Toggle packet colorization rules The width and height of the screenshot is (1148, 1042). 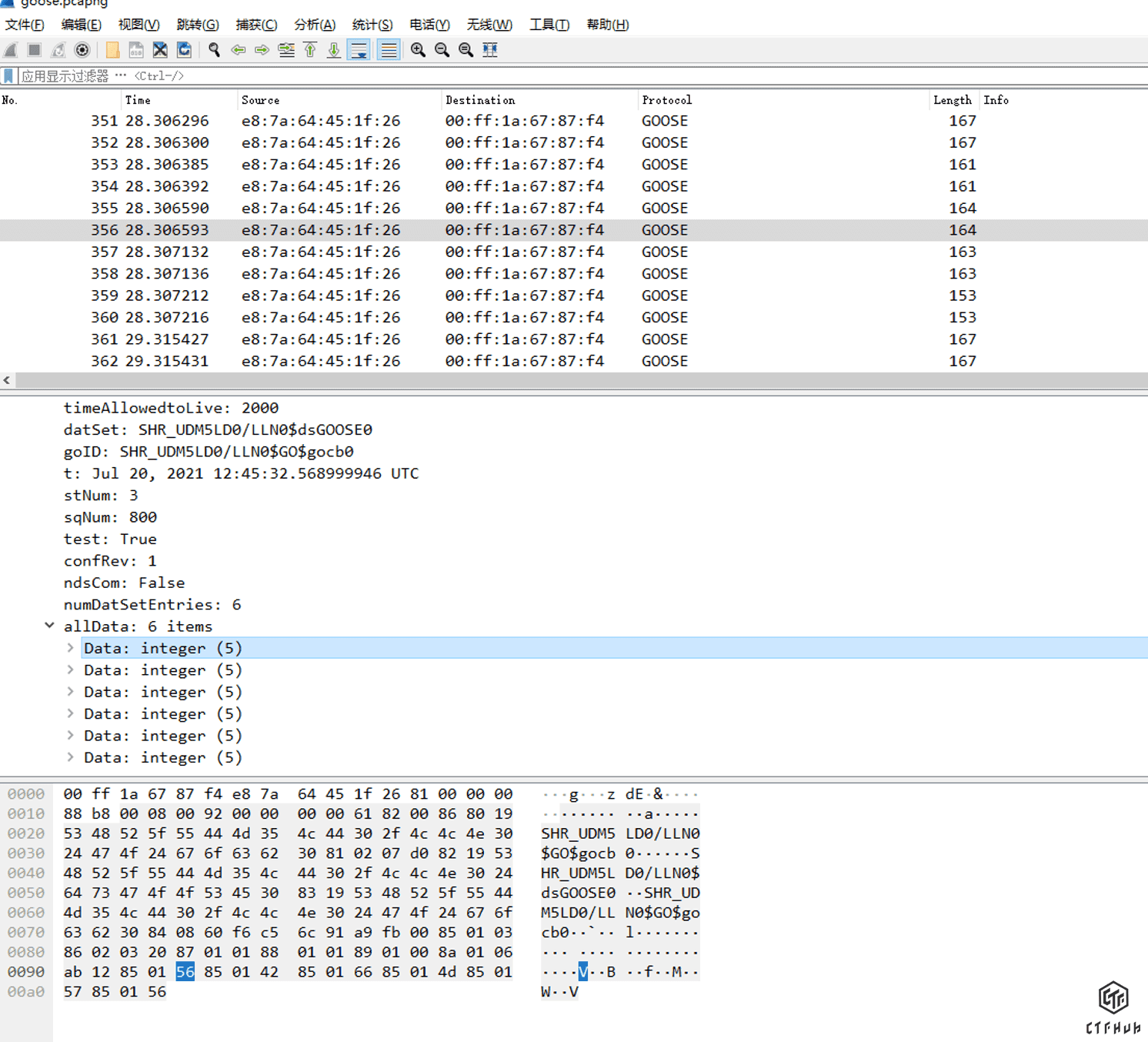[x=389, y=50]
